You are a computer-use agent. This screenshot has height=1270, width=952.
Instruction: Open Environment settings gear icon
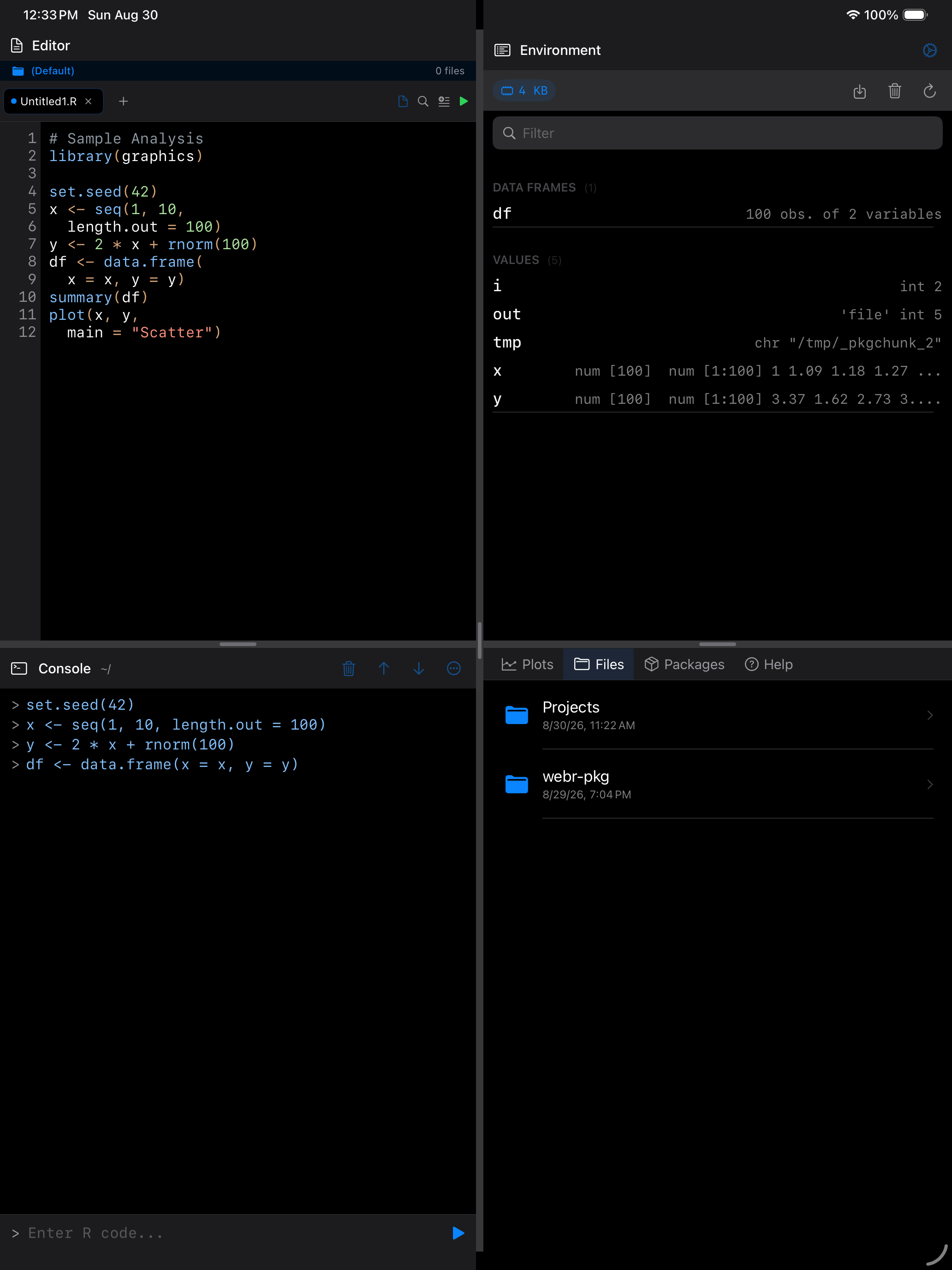pyautogui.click(x=929, y=50)
